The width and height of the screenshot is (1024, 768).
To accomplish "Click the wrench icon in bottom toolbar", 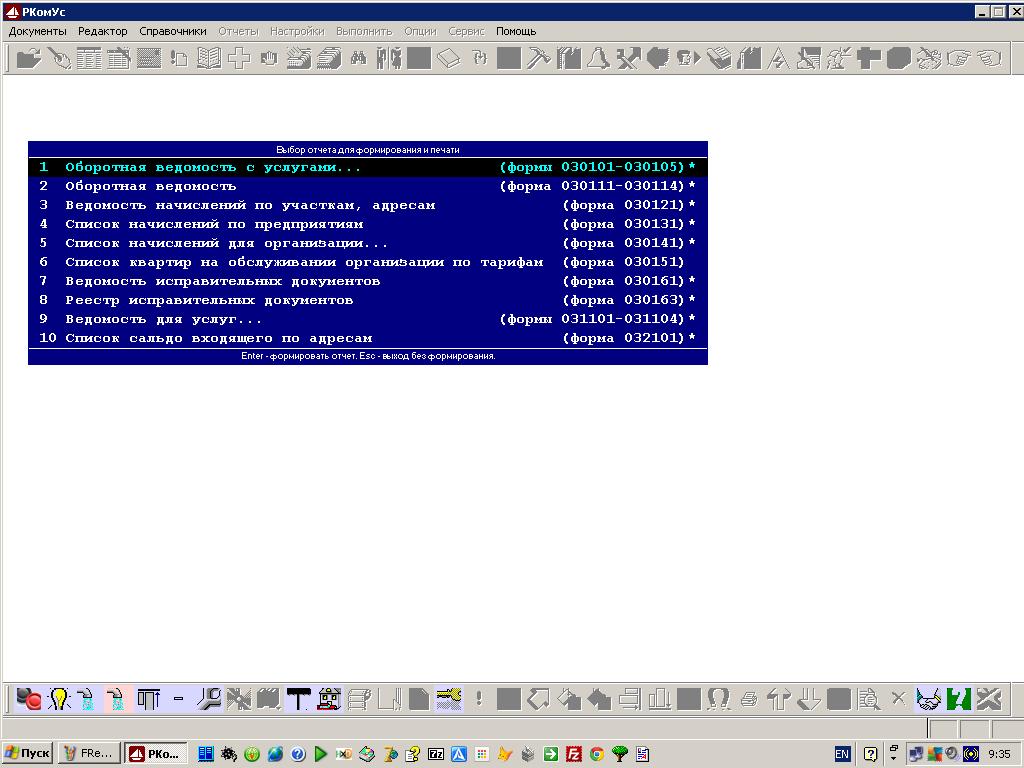I will [x=208, y=699].
